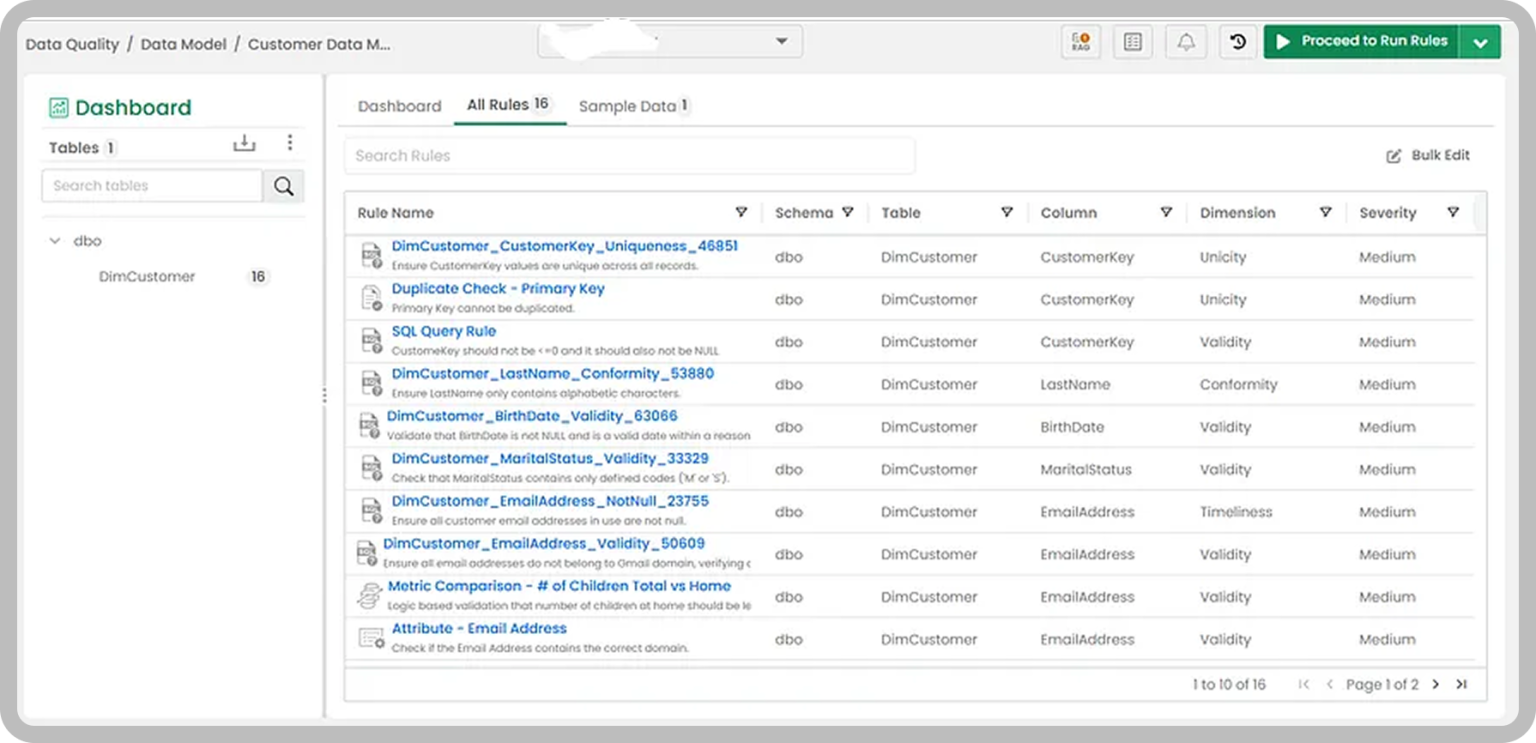This screenshot has width=1536, height=743.
Task: Select the DimCustomer table in the tree
Action: 147,277
